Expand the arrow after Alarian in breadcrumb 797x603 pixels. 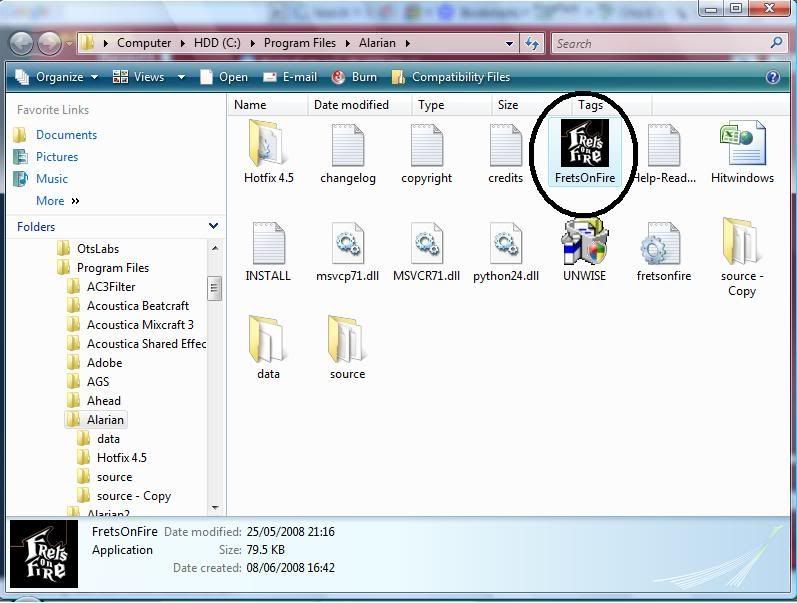tap(408, 43)
